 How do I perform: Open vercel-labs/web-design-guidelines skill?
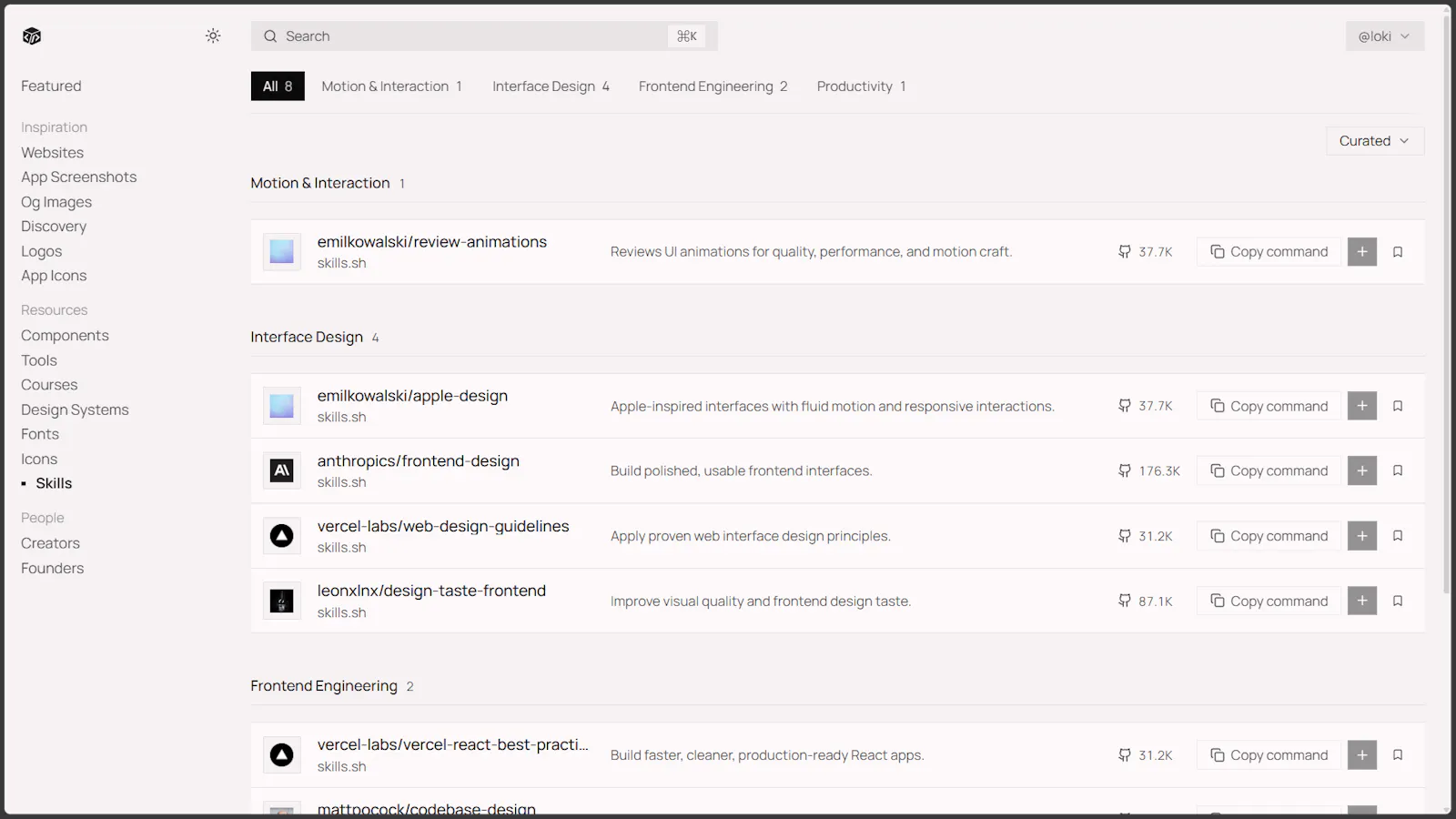pos(443,526)
